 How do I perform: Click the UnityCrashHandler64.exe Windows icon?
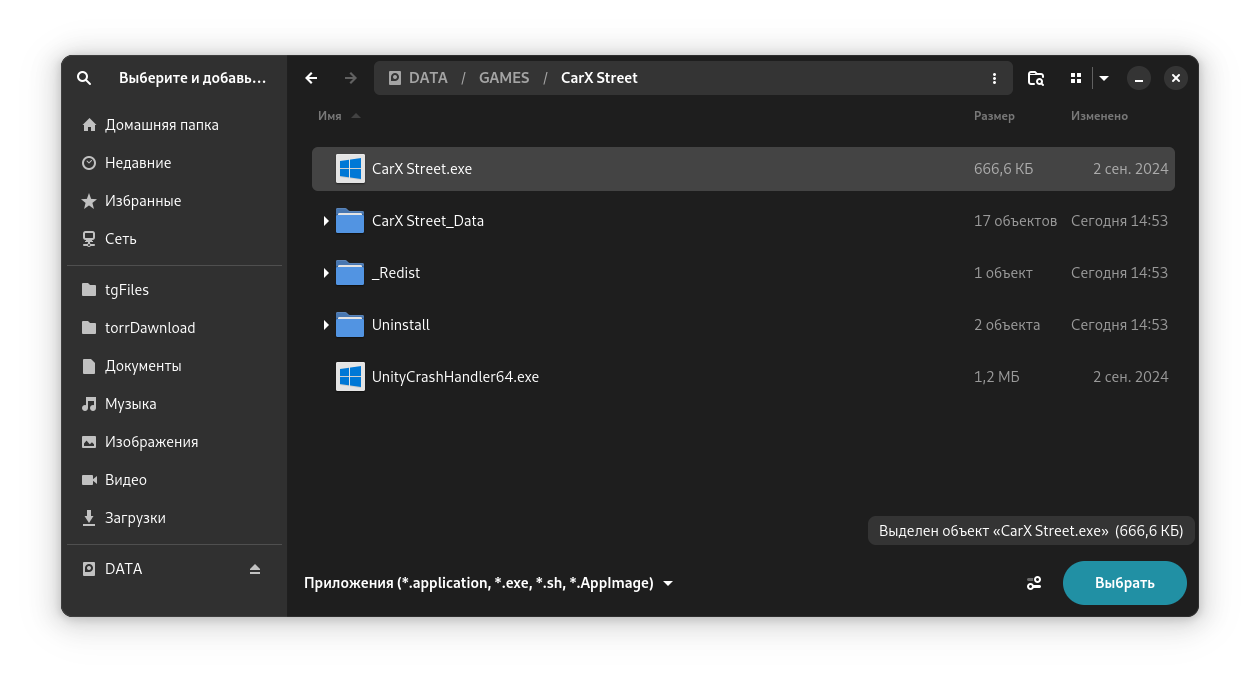350,377
